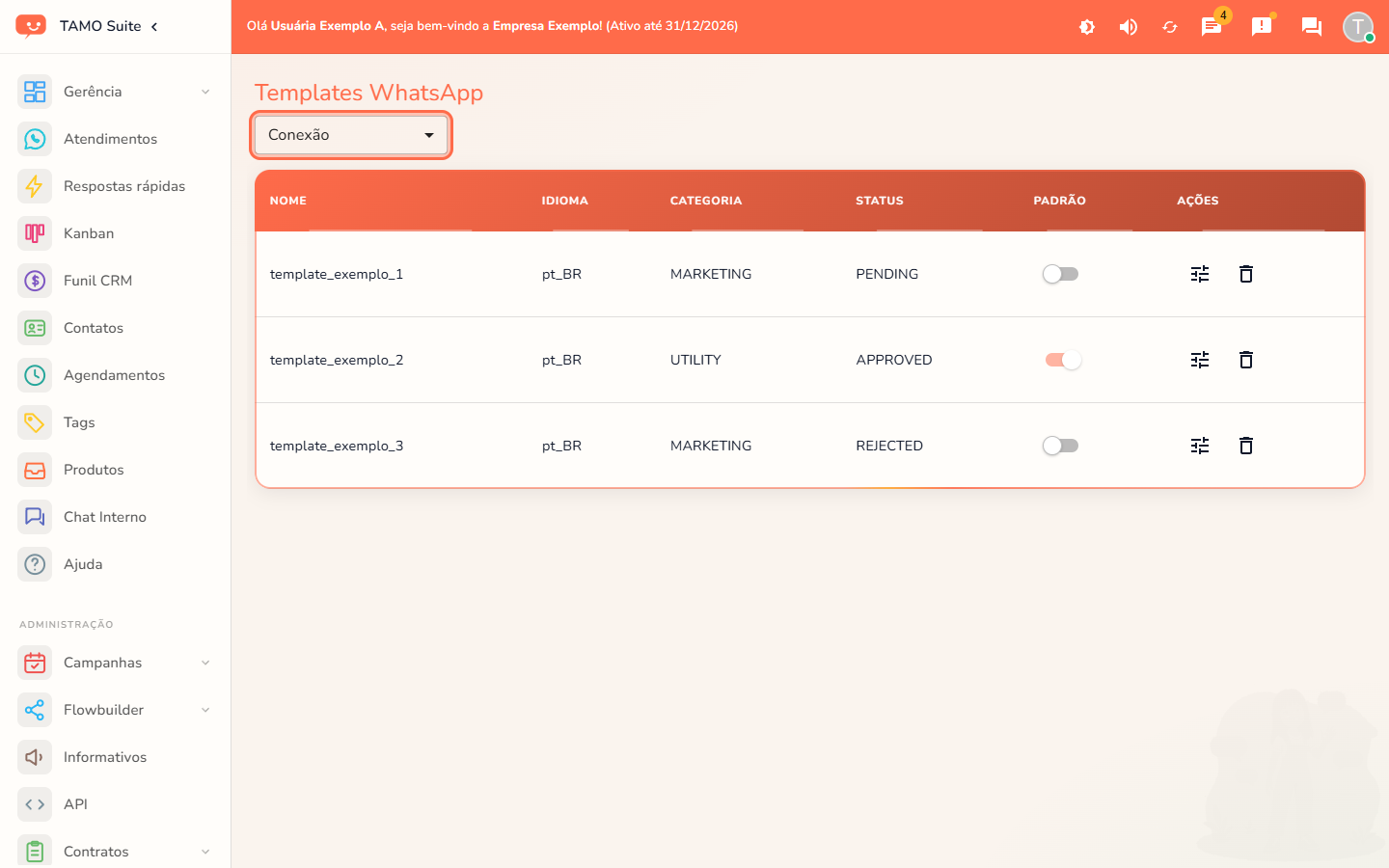
Task: Click the Campanhas calendar icon
Action: coord(35,663)
